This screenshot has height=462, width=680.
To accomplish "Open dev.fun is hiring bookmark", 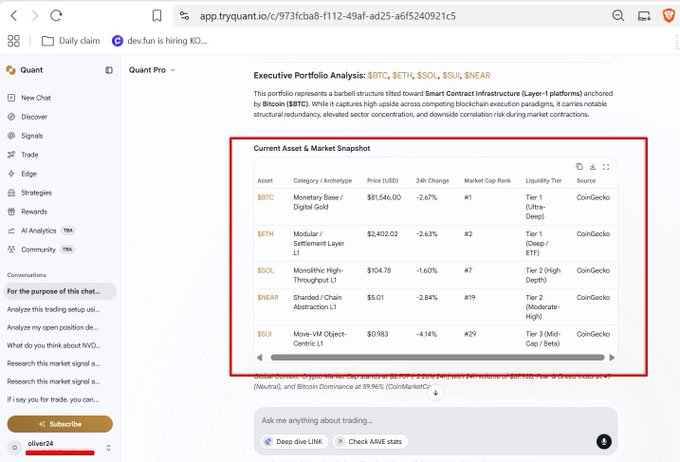I will pyautogui.click(x=160, y=41).
